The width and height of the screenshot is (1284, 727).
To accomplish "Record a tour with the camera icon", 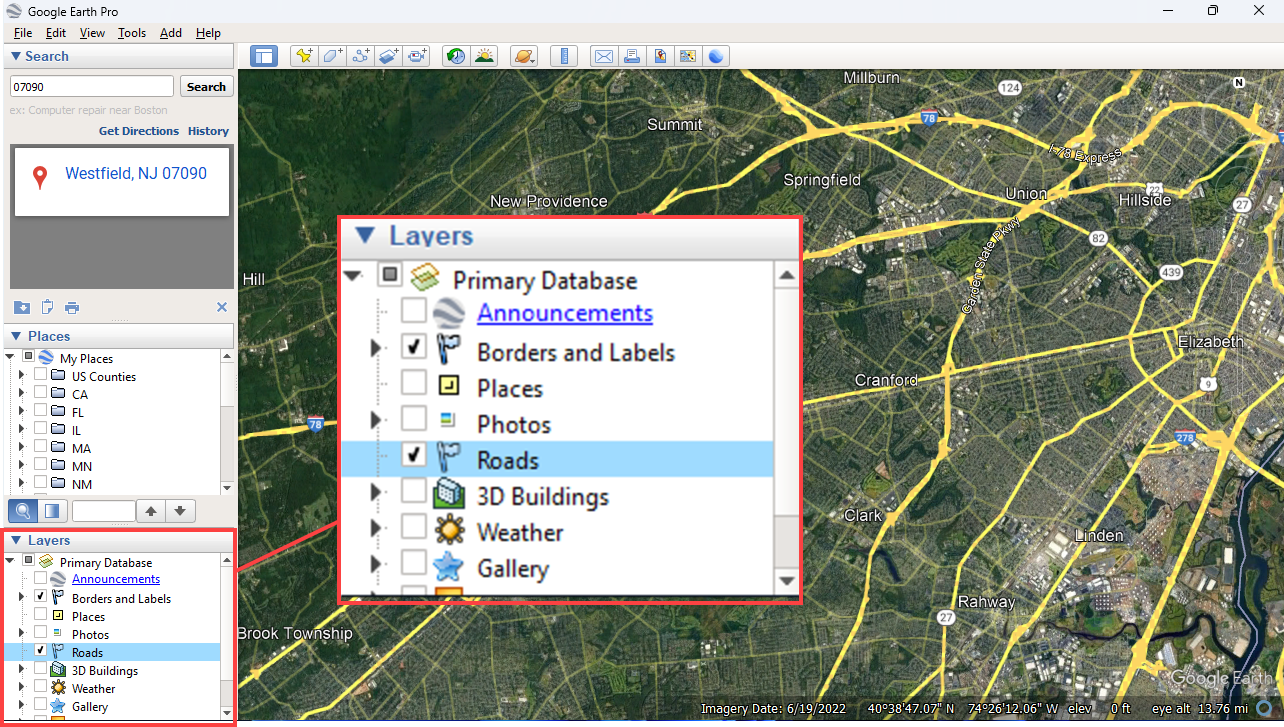I will [418, 56].
